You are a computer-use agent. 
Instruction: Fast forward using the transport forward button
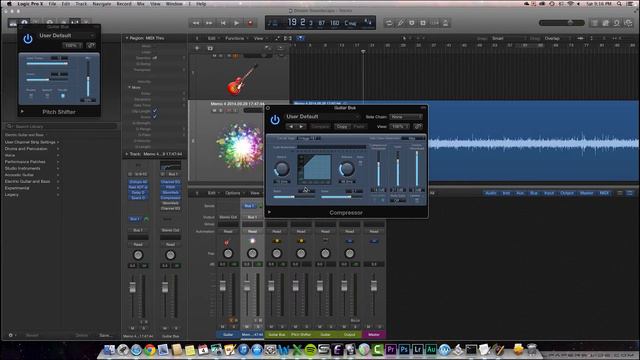click(209, 23)
